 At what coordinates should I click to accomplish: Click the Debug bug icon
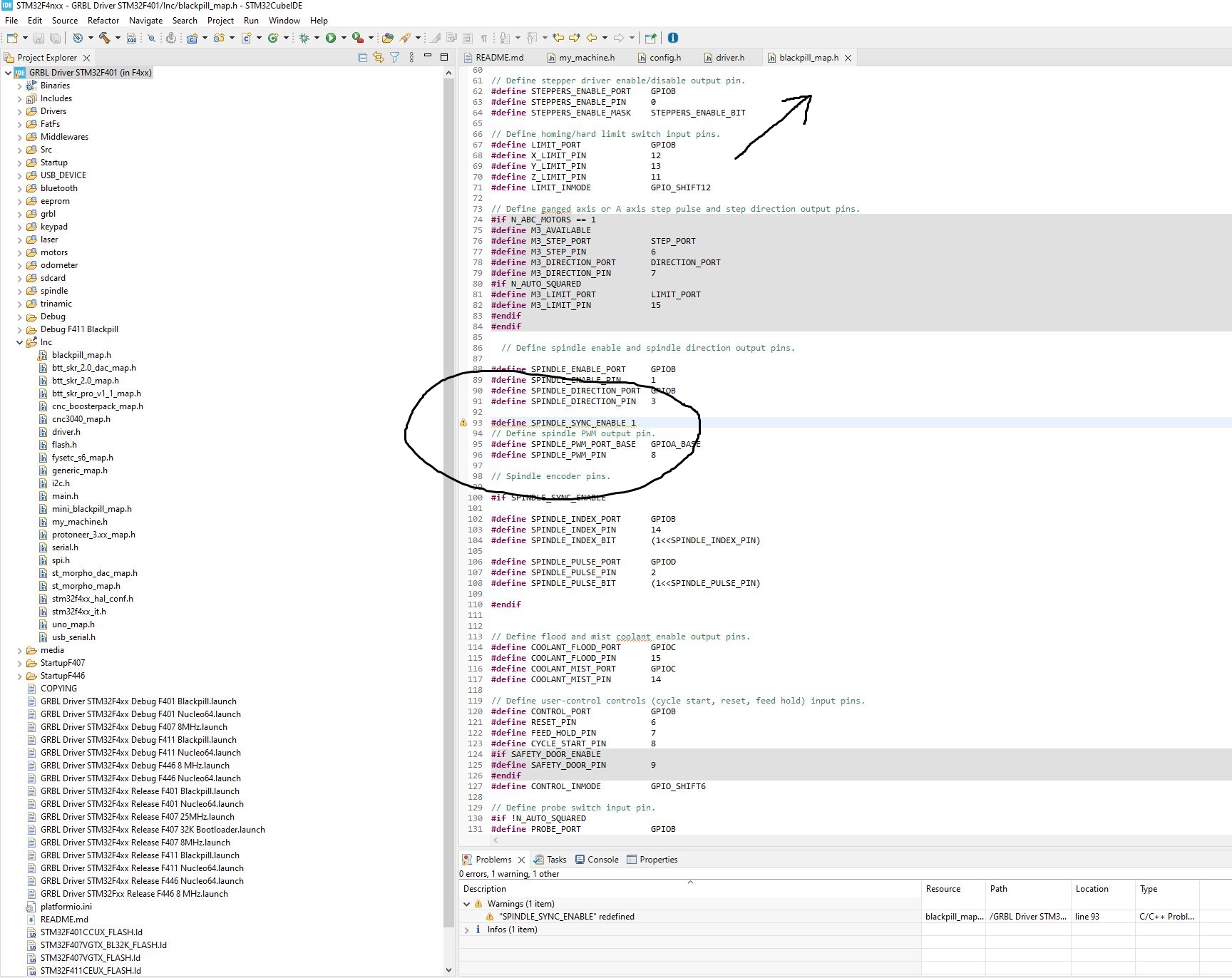pyautogui.click(x=304, y=38)
